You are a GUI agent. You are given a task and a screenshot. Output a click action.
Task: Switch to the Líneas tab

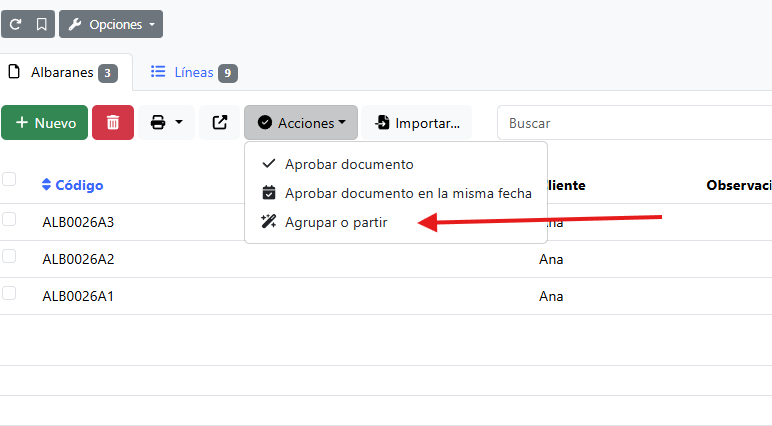194,72
